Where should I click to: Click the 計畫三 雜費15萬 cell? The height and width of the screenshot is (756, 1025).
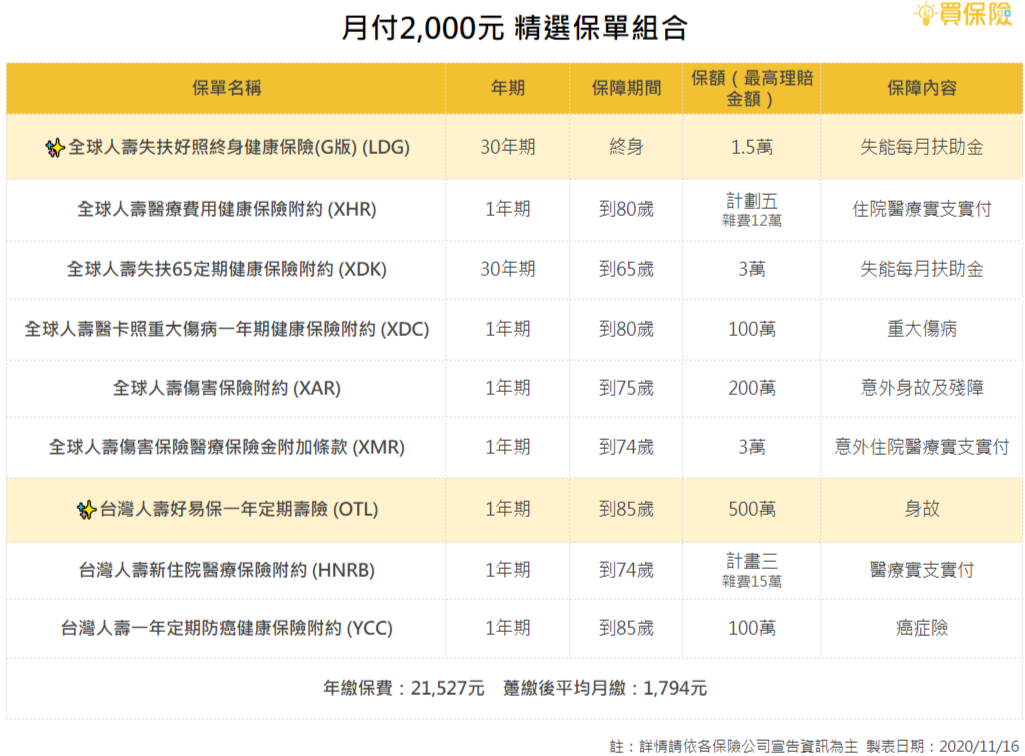pyautogui.click(x=752, y=570)
